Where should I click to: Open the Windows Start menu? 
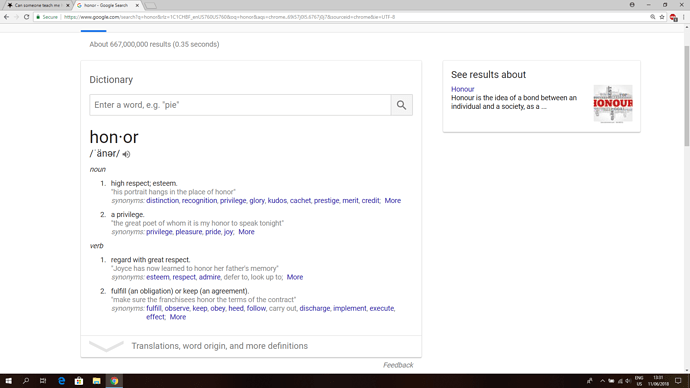coord(8,381)
